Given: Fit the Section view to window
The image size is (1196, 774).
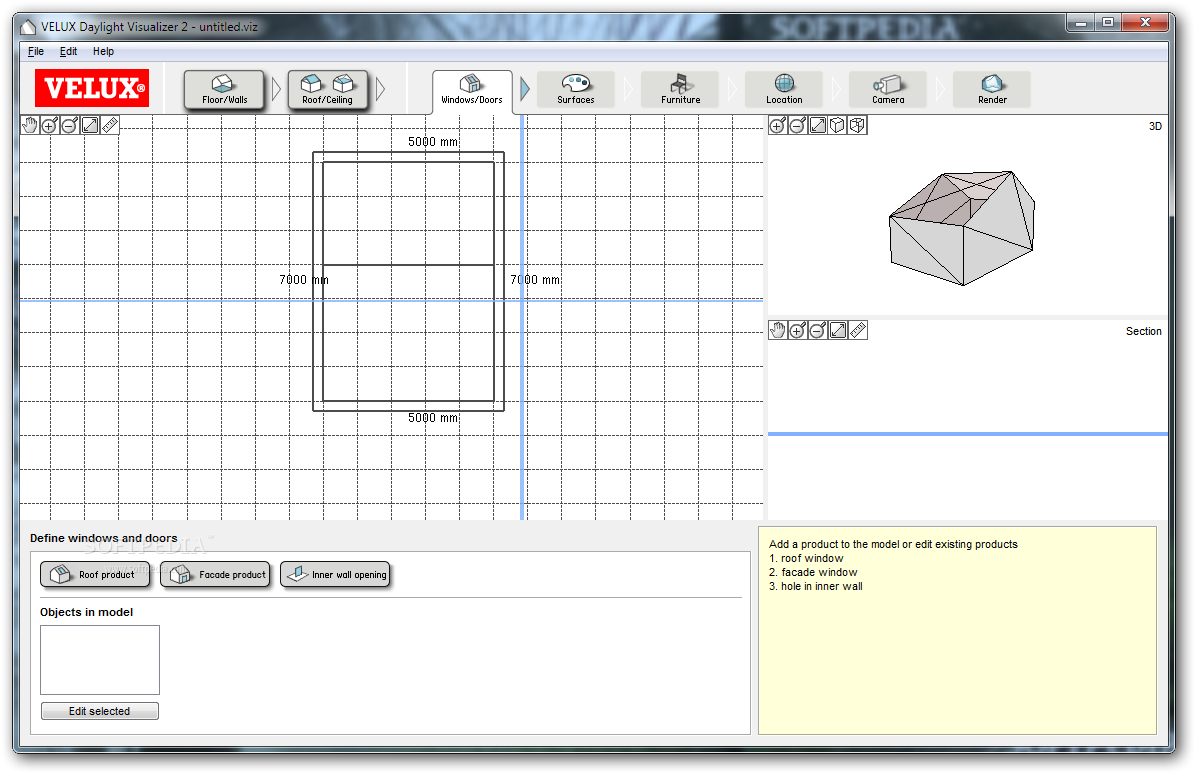Looking at the screenshot, I should pos(838,330).
